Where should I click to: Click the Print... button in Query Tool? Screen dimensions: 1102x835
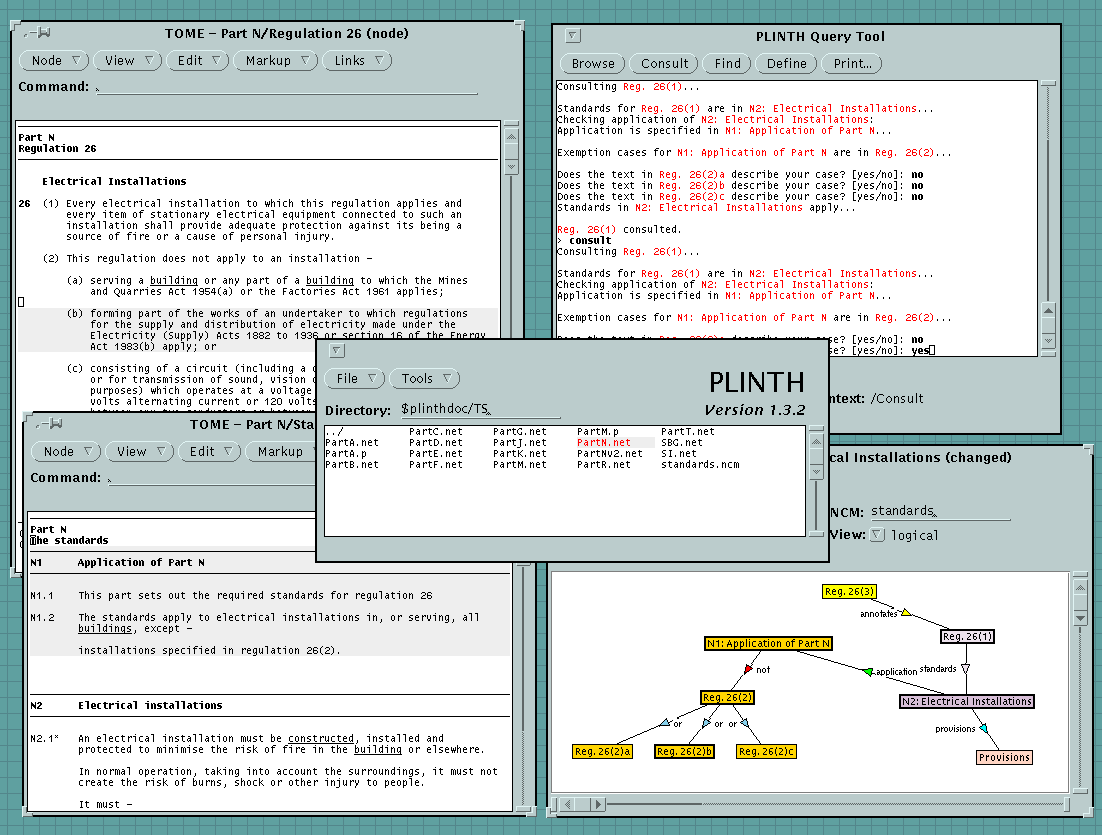[x=852, y=63]
